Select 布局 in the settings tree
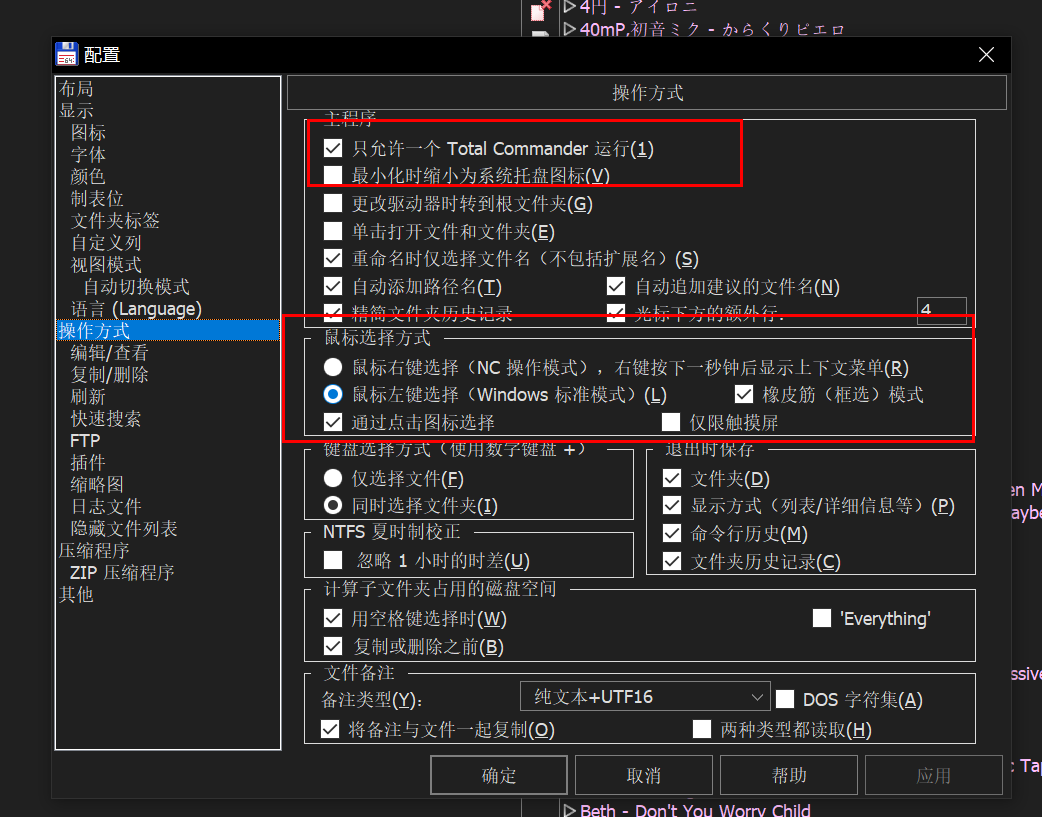 (x=76, y=88)
